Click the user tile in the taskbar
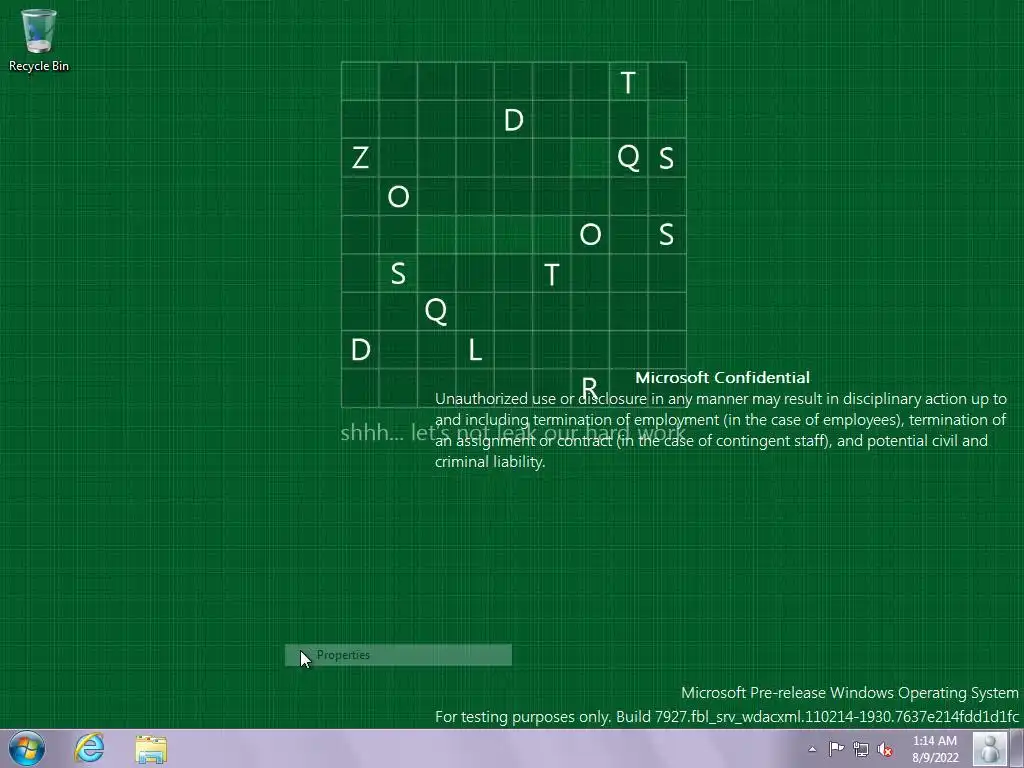 [x=991, y=748]
